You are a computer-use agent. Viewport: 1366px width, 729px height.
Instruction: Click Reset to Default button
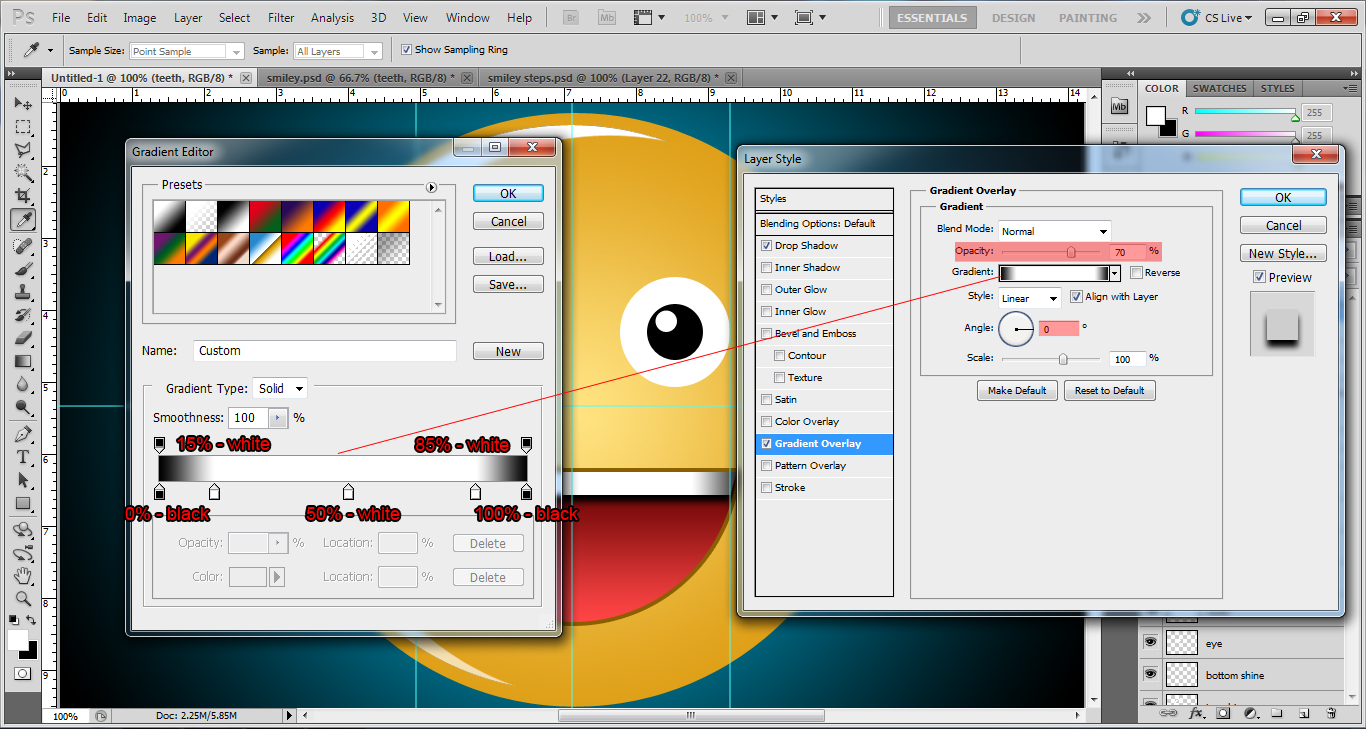[1109, 390]
